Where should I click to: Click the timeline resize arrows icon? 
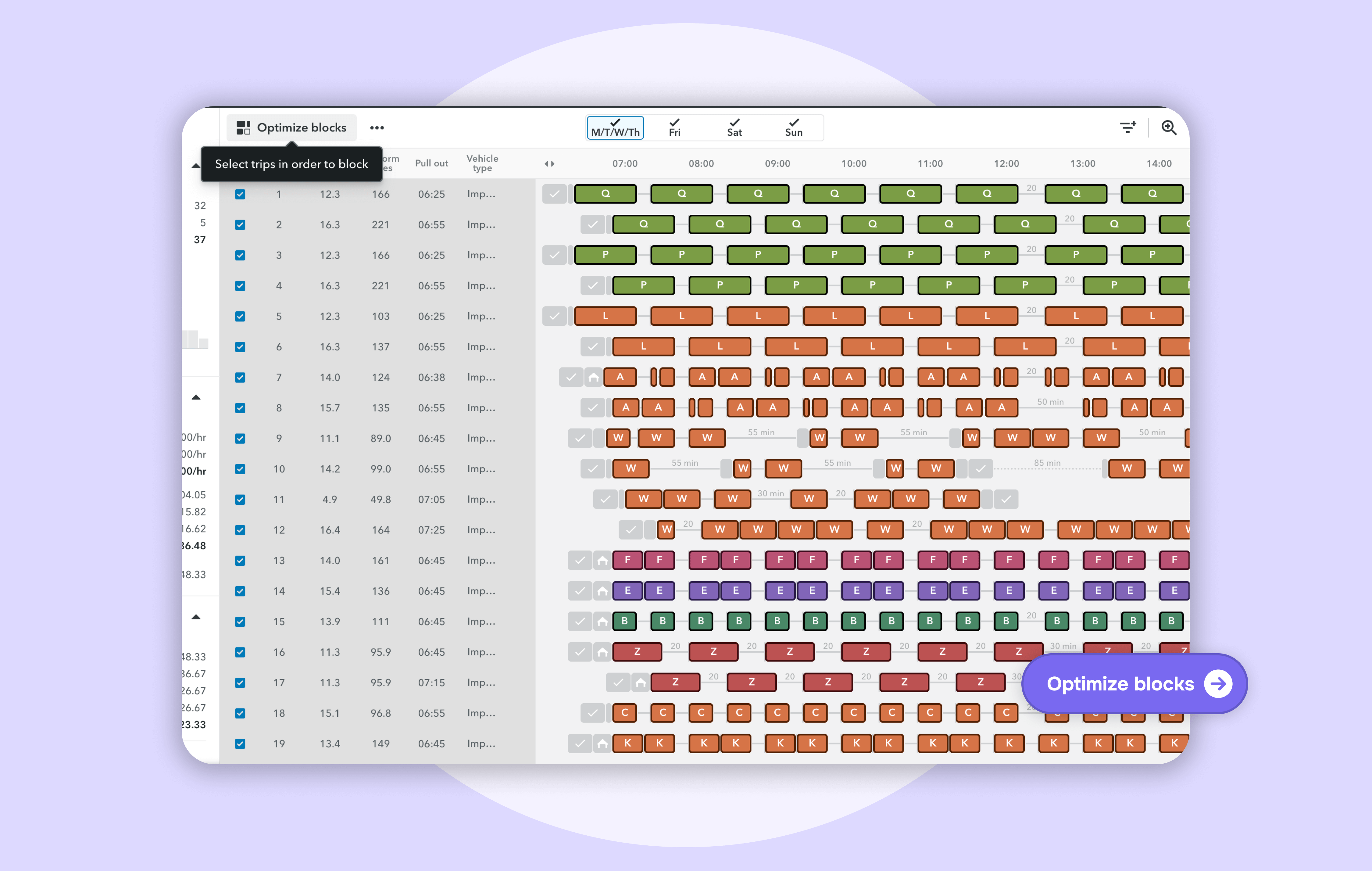click(x=549, y=163)
